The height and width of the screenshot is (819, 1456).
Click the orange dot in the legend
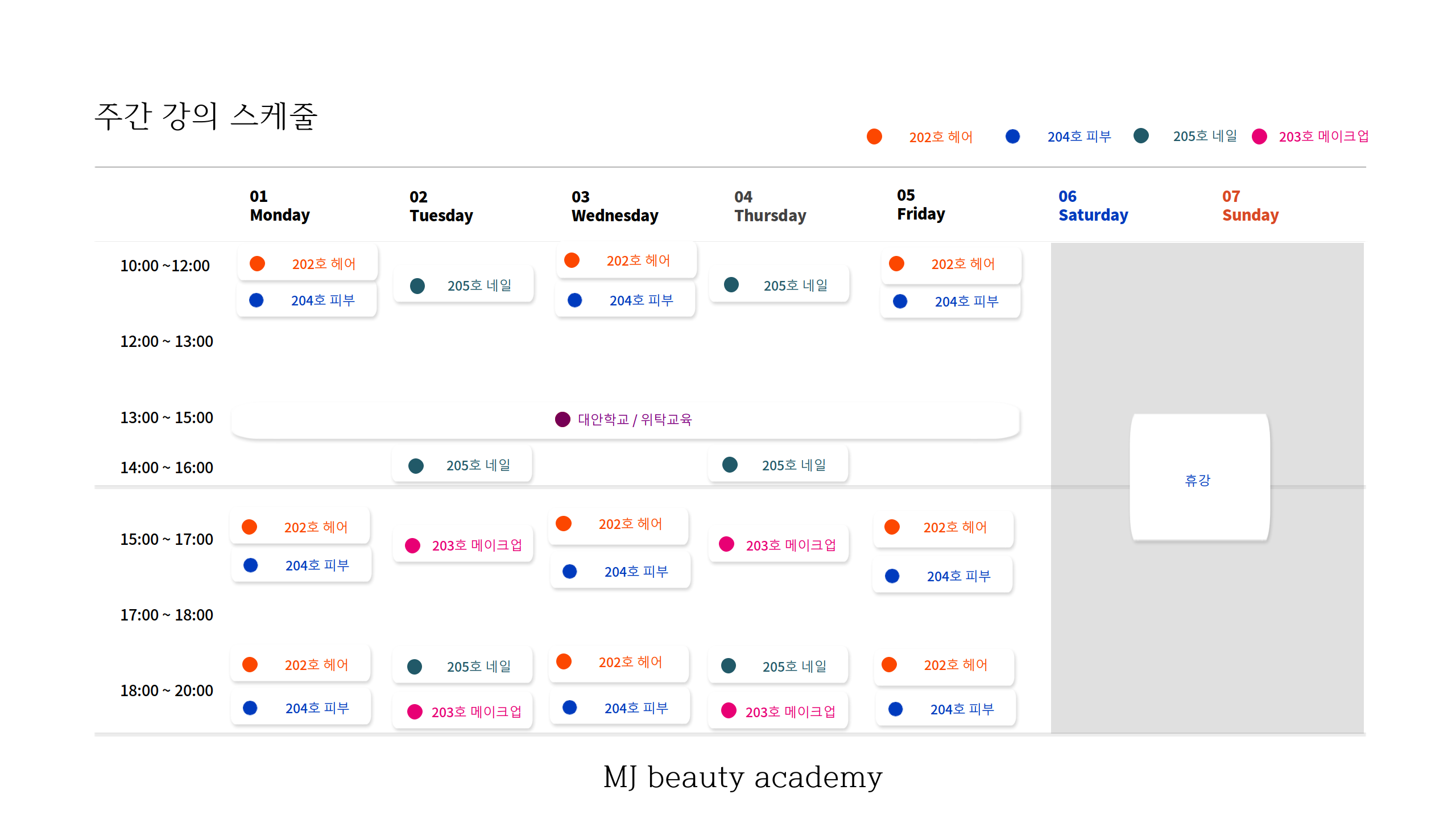click(x=874, y=136)
